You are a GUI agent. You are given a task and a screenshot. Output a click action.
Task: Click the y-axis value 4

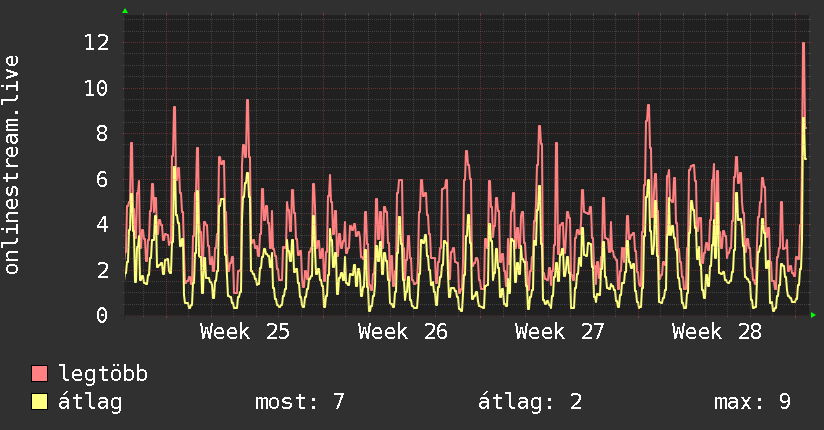(x=102, y=224)
